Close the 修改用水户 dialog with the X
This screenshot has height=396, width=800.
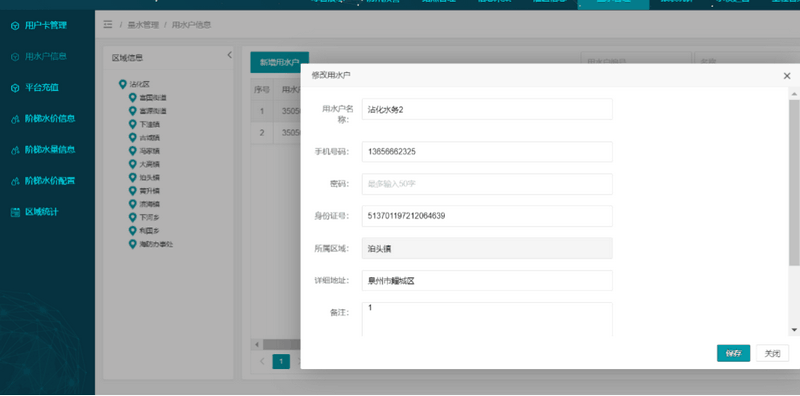pyautogui.click(x=787, y=76)
